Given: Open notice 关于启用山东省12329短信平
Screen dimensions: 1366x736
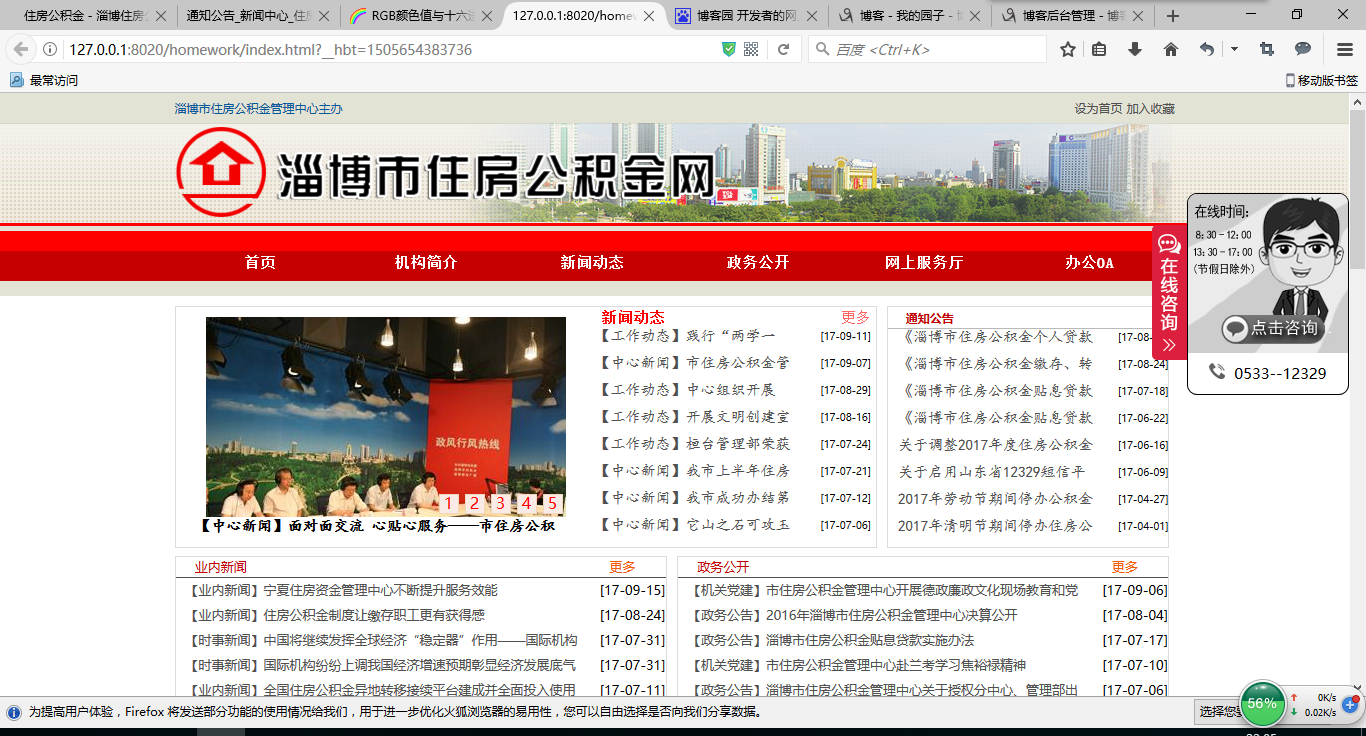Looking at the screenshot, I should pos(992,471).
